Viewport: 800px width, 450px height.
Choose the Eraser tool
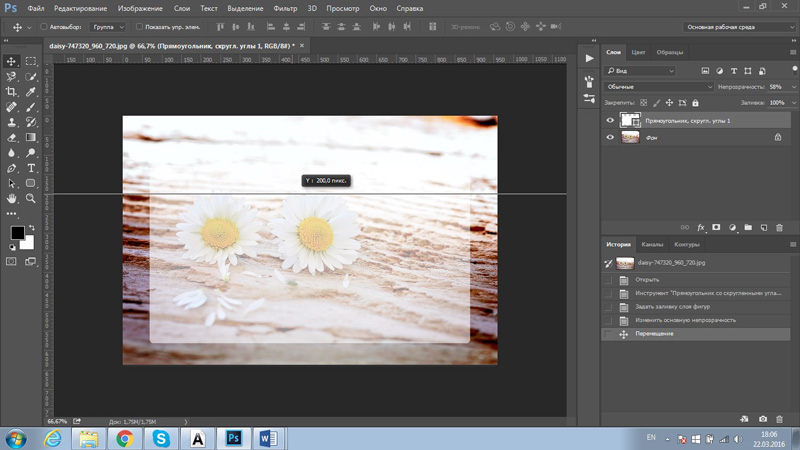(12, 138)
